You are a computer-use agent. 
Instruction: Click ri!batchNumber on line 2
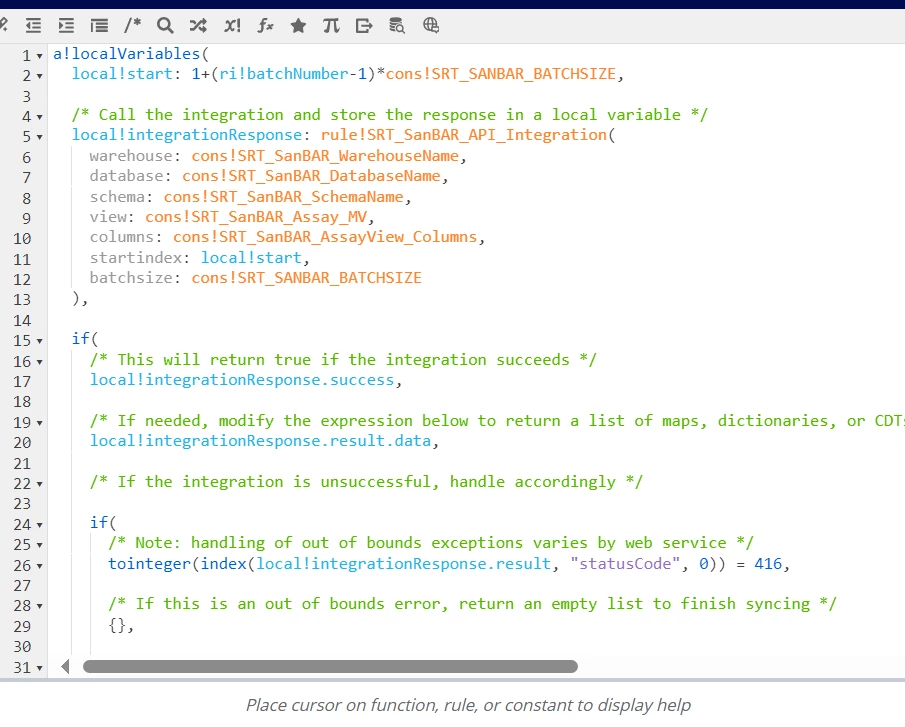283,74
